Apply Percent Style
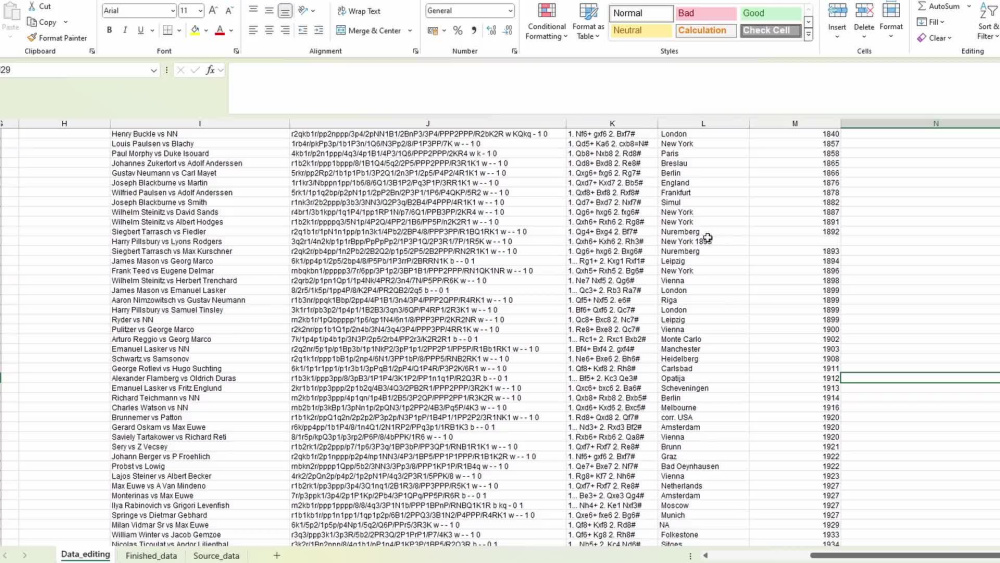1000x563 pixels. (x=457, y=31)
